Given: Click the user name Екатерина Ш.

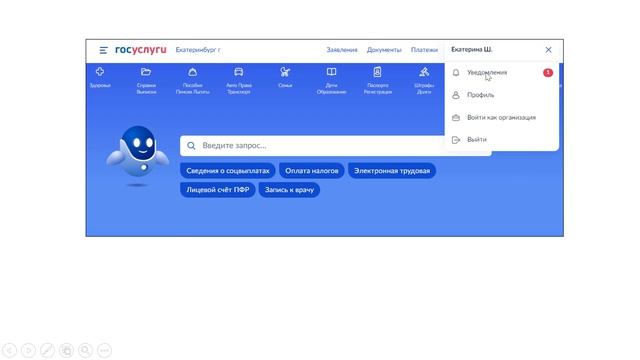Looking at the screenshot, I should coord(471,49).
